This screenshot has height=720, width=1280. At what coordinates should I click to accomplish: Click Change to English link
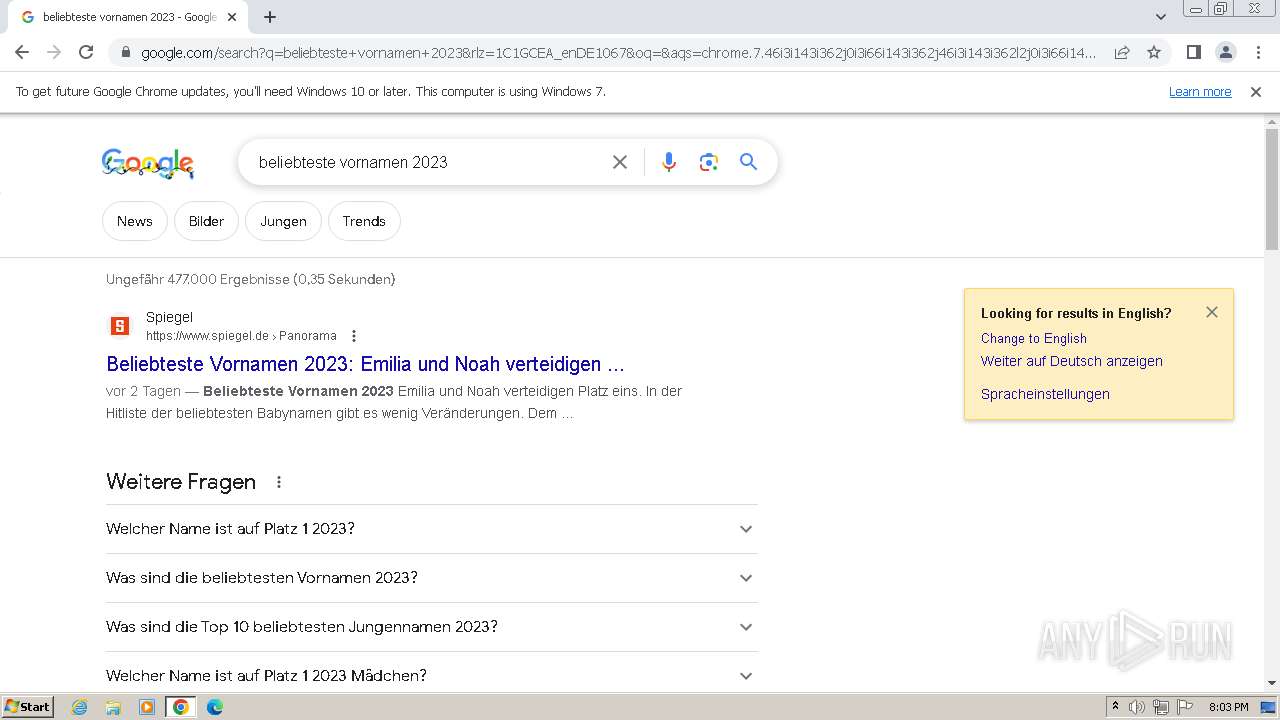(x=1034, y=338)
